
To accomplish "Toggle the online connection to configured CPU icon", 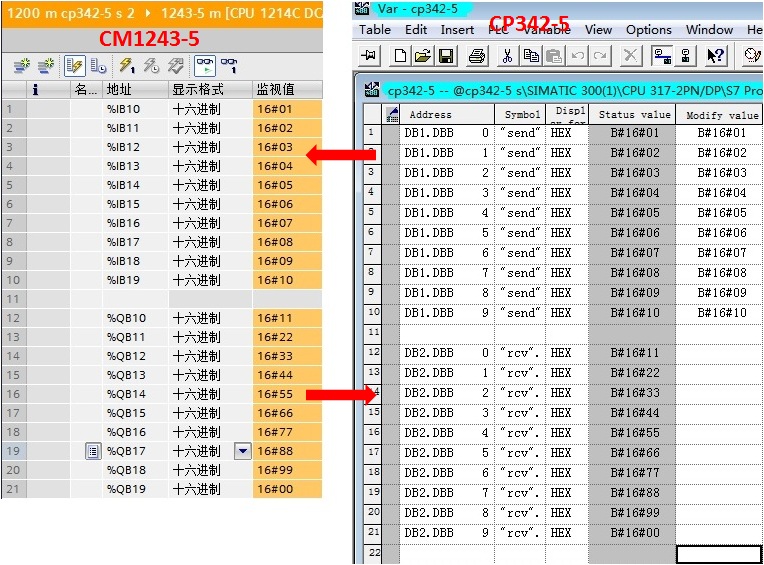I will pos(662,56).
